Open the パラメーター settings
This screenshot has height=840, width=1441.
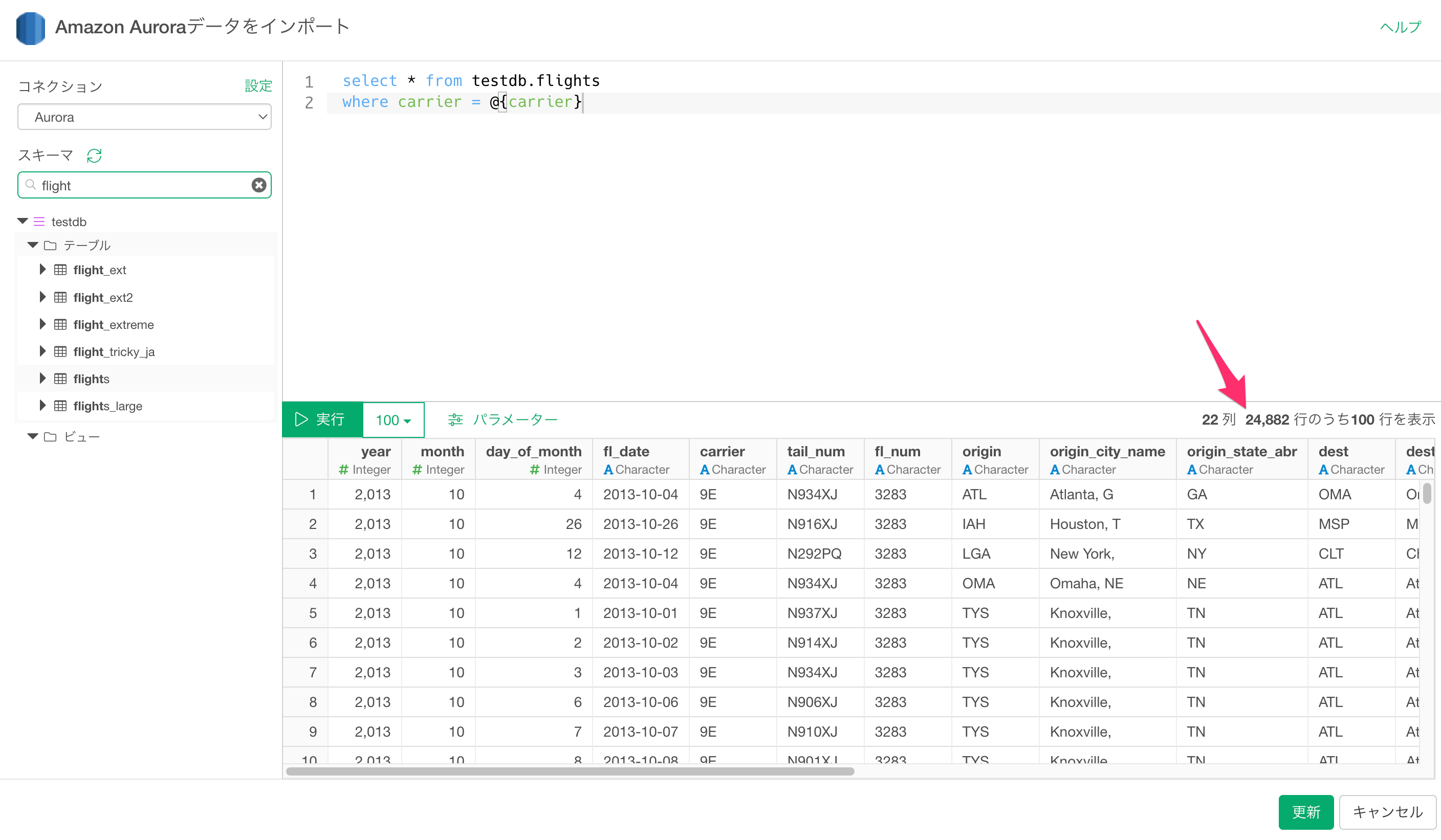click(503, 419)
